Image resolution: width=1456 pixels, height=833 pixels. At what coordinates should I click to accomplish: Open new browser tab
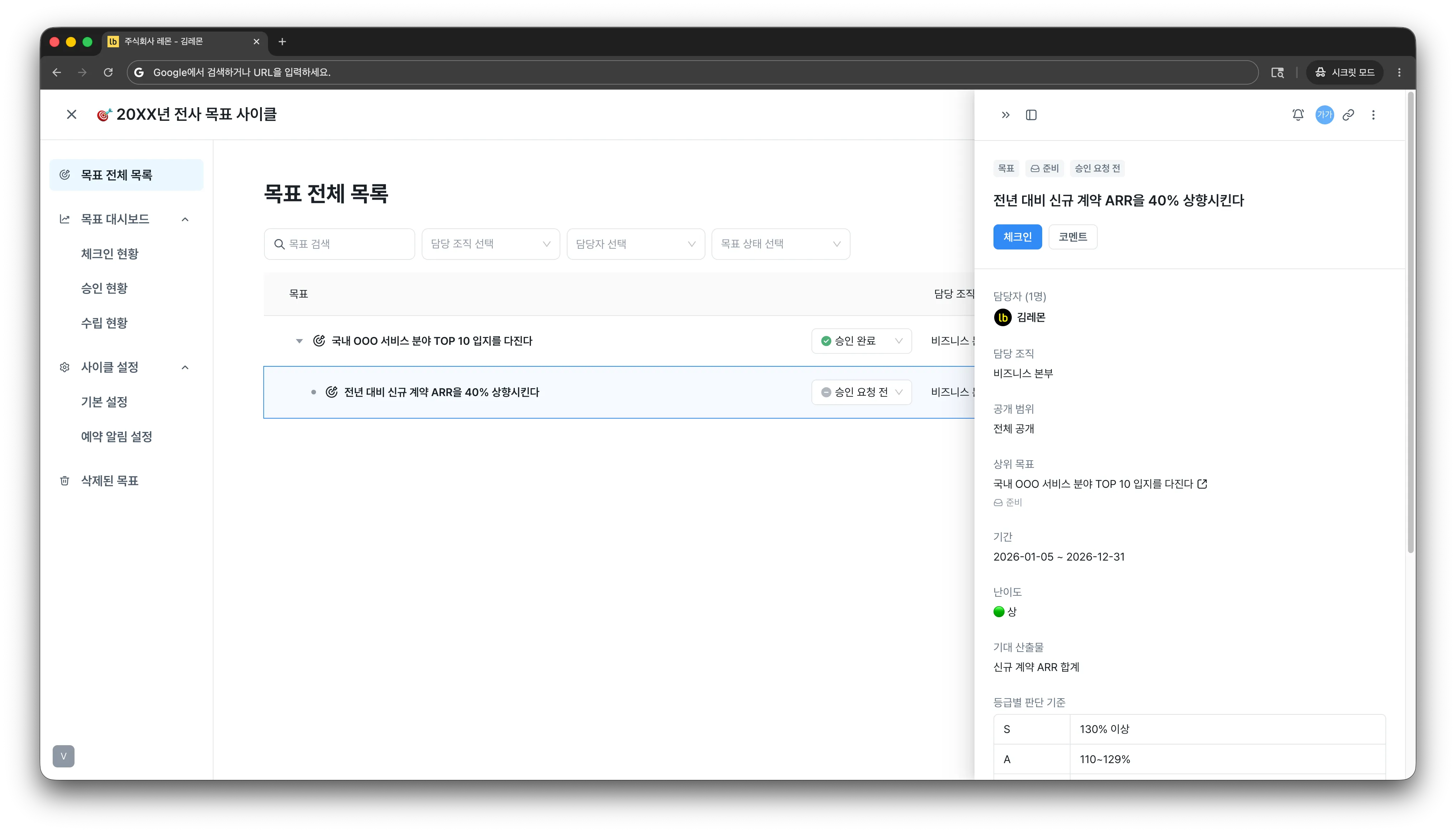point(282,41)
